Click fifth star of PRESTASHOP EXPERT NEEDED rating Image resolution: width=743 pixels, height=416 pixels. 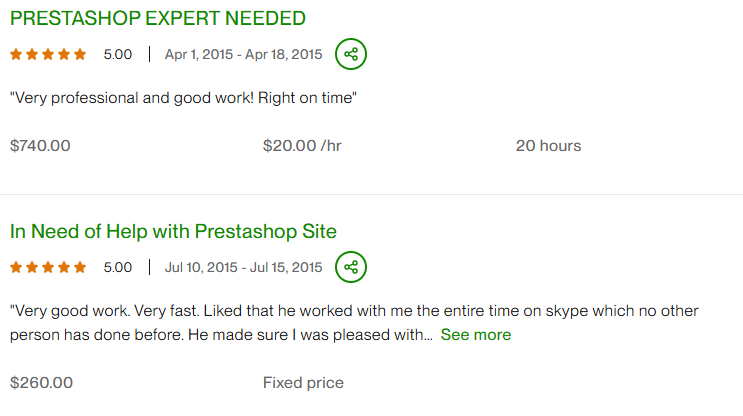tap(80, 54)
